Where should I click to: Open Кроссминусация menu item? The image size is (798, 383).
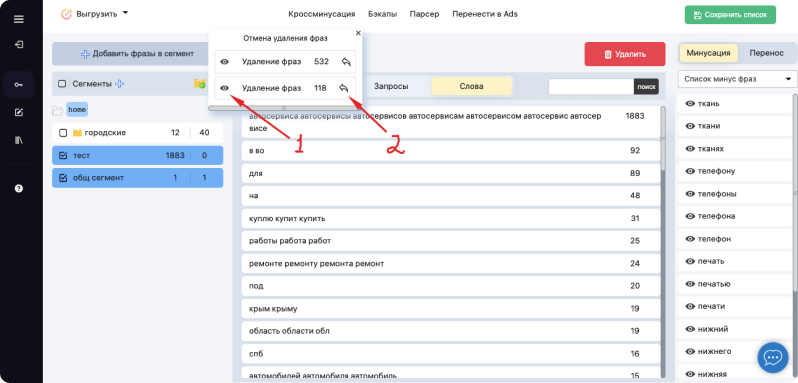click(x=322, y=14)
